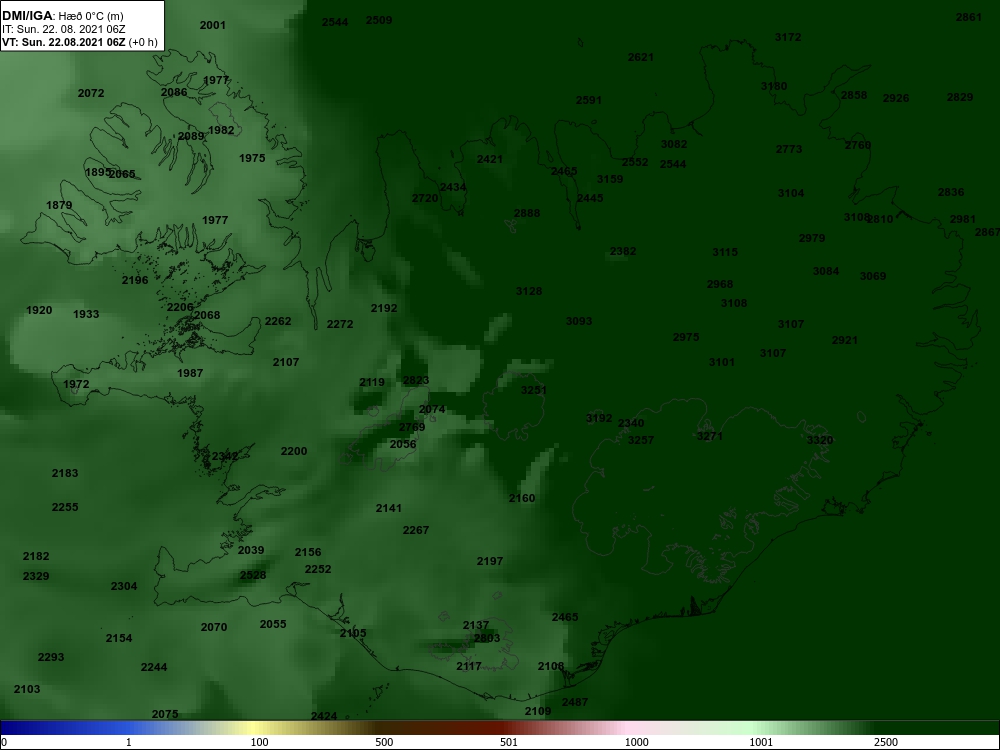This screenshot has width=1000, height=750.
Task: Click the value 2528 on Reykjanes
Action: click(x=253, y=575)
